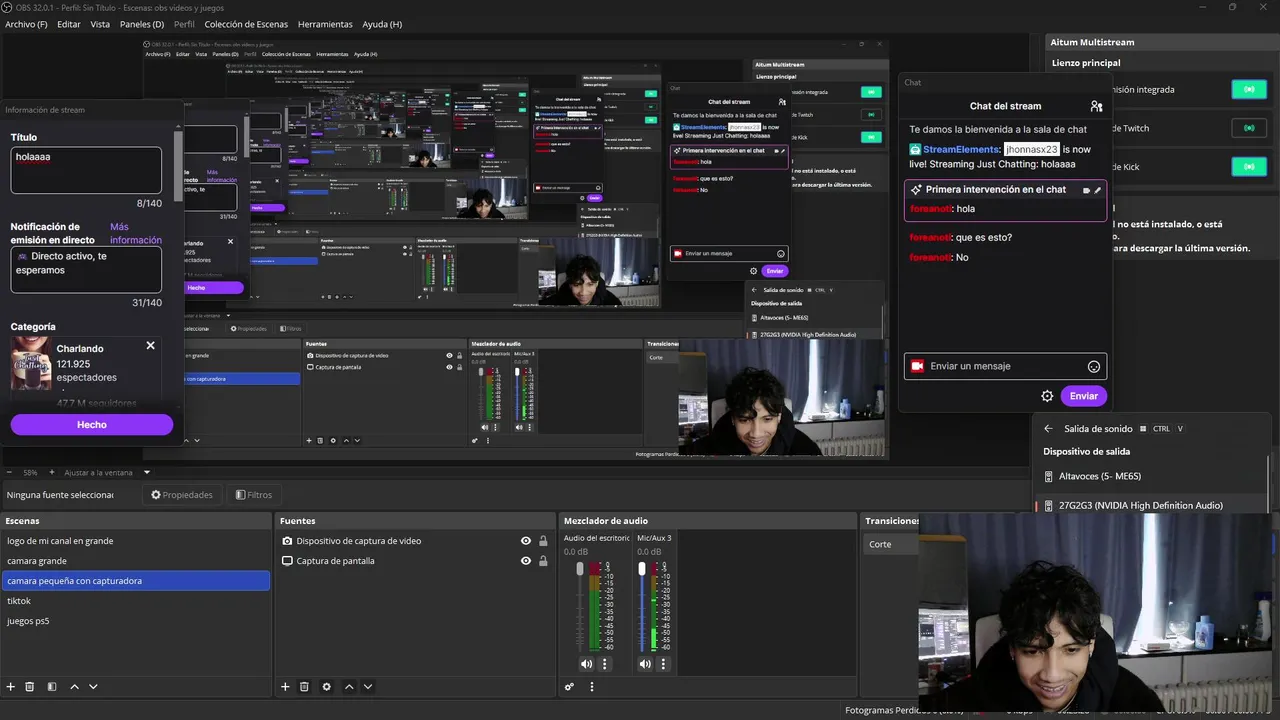
Task: Open Mic/Aux 3 three-dot options
Action: tap(663, 664)
